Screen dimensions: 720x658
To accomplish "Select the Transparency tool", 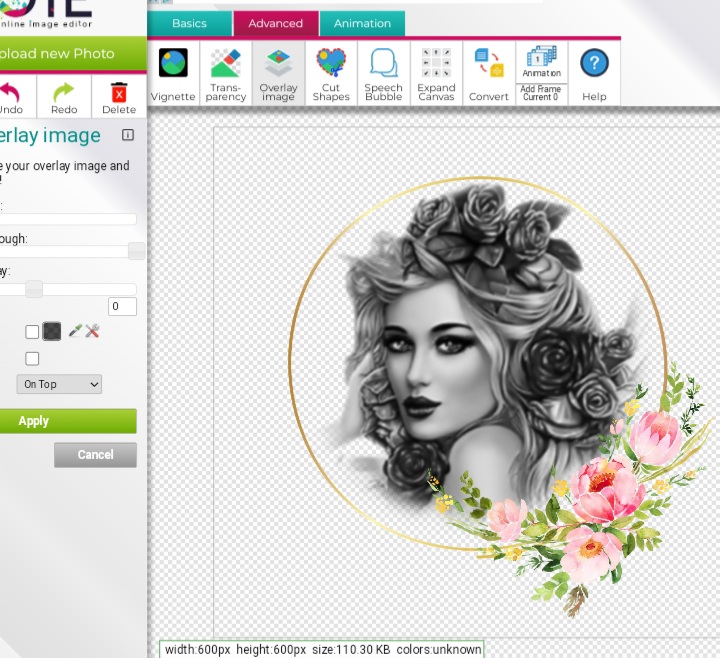I will pos(226,73).
